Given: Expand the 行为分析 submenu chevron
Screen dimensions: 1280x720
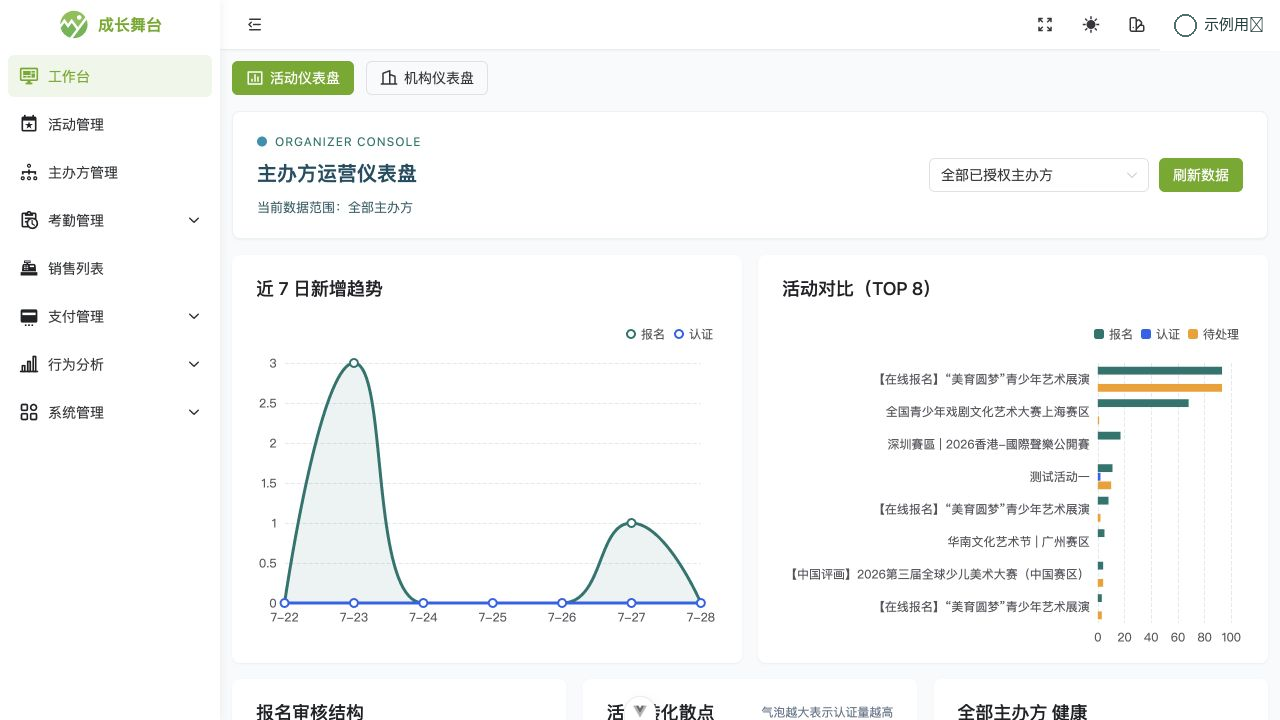Looking at the screenshot, I should pyautogui.click(x=194, y=364).
